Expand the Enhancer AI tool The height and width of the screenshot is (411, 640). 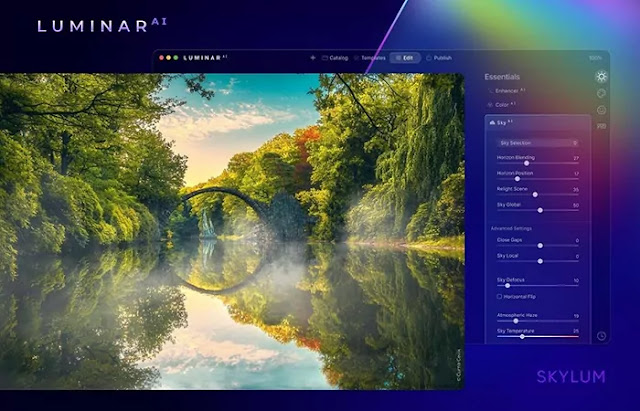click(506, 91)
